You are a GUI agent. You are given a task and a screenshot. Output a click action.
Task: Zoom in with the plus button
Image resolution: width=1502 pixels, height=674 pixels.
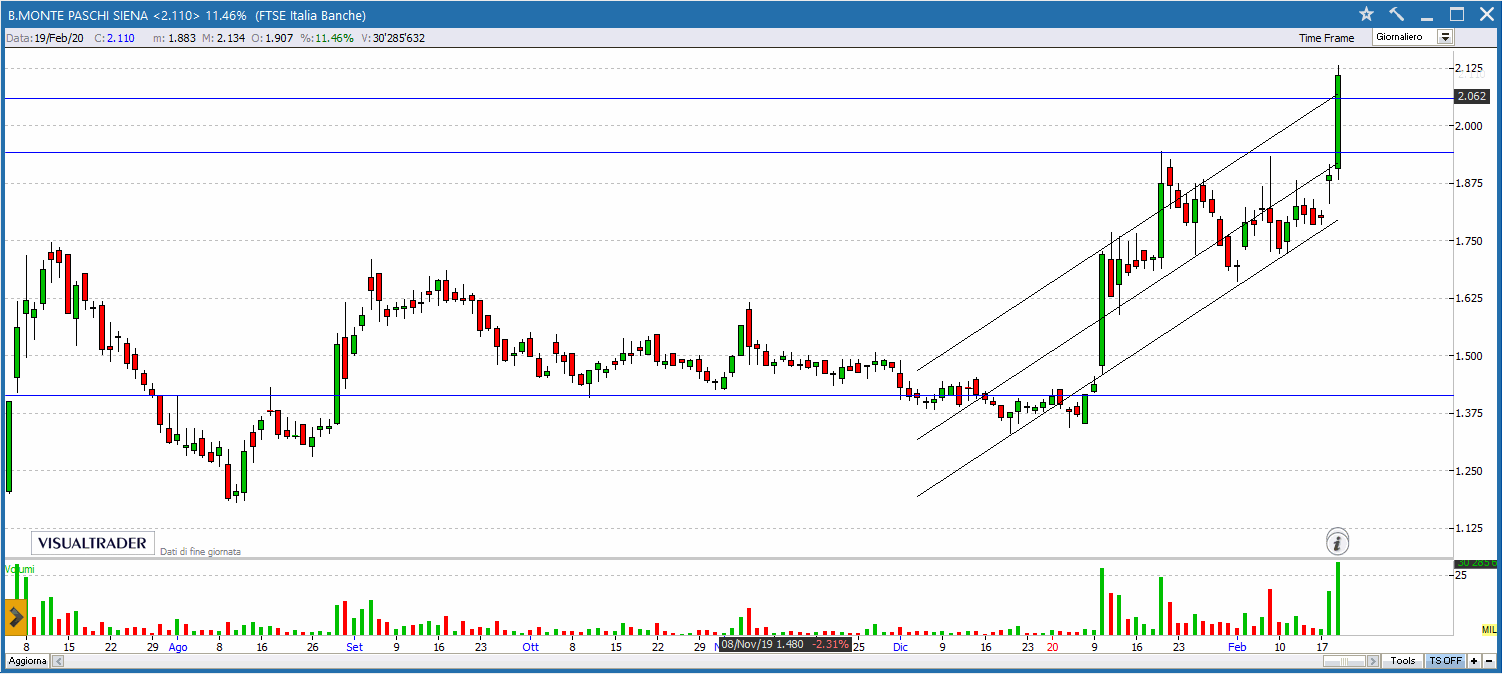click(x=1474, y=661)
